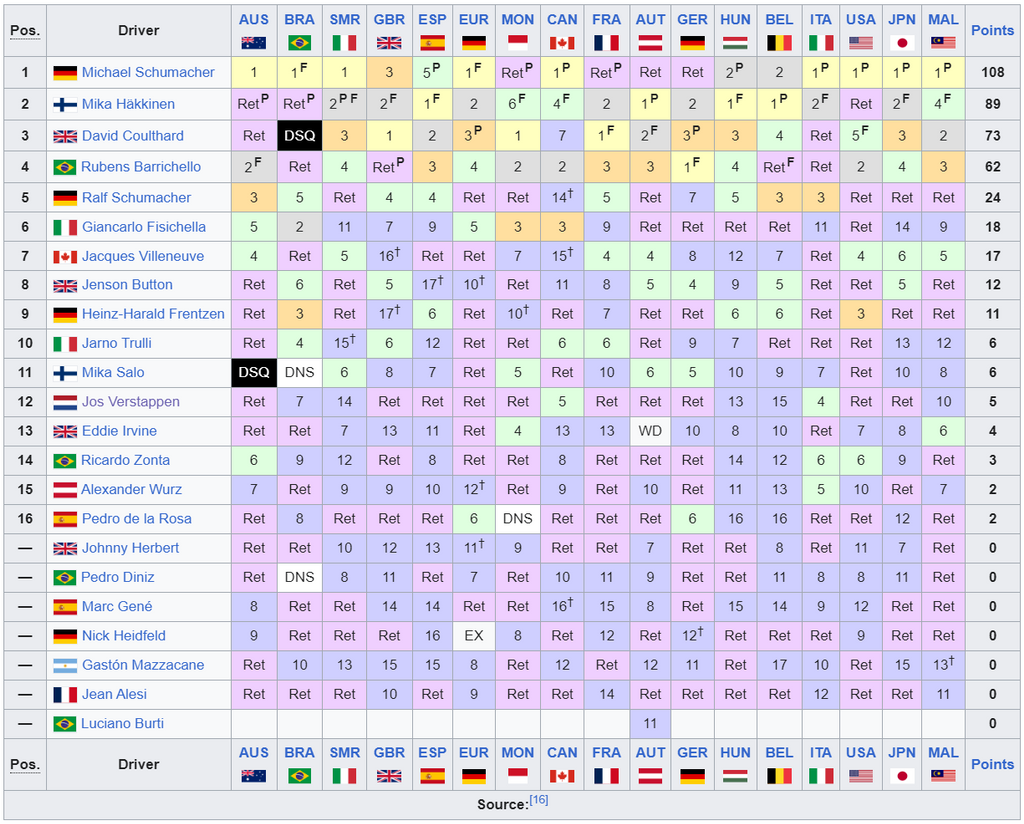This screenshot has height=824, width=1024.
Task: Open Michael Schumacher driver link
Action: click(x=148, y=72)
